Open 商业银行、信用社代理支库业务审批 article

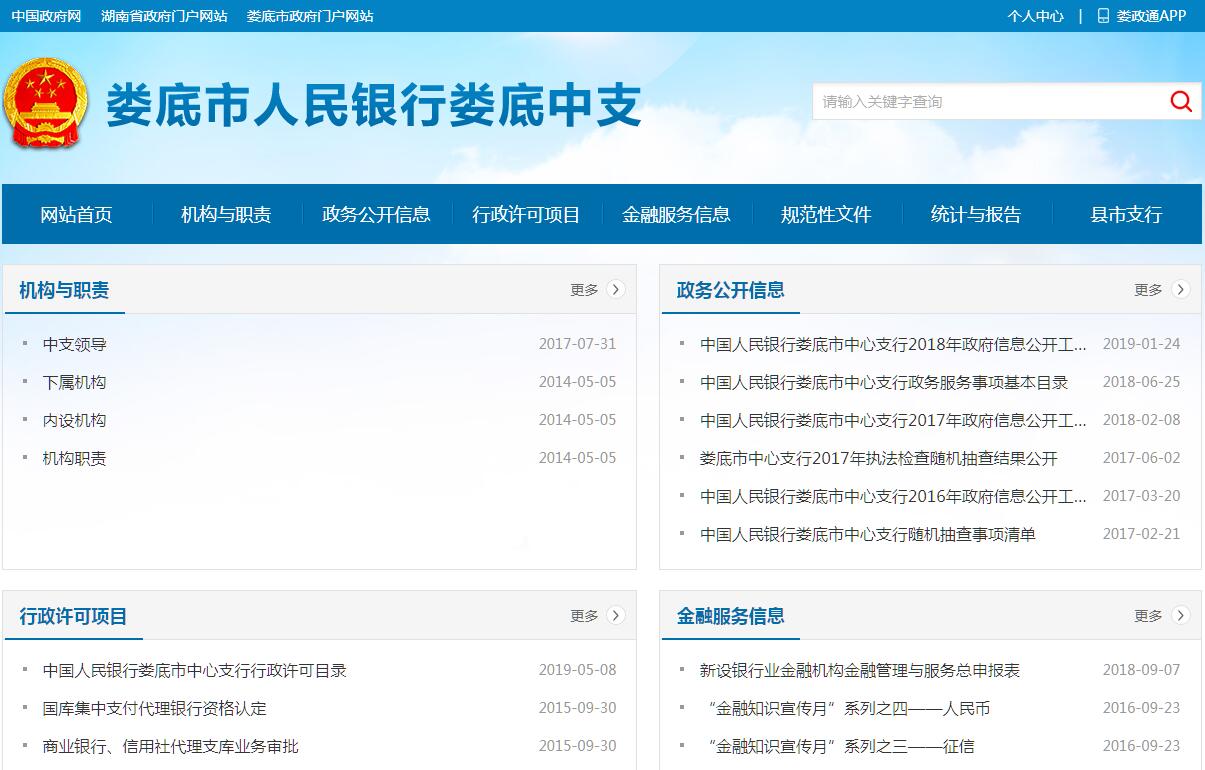[x=171, y=746]
